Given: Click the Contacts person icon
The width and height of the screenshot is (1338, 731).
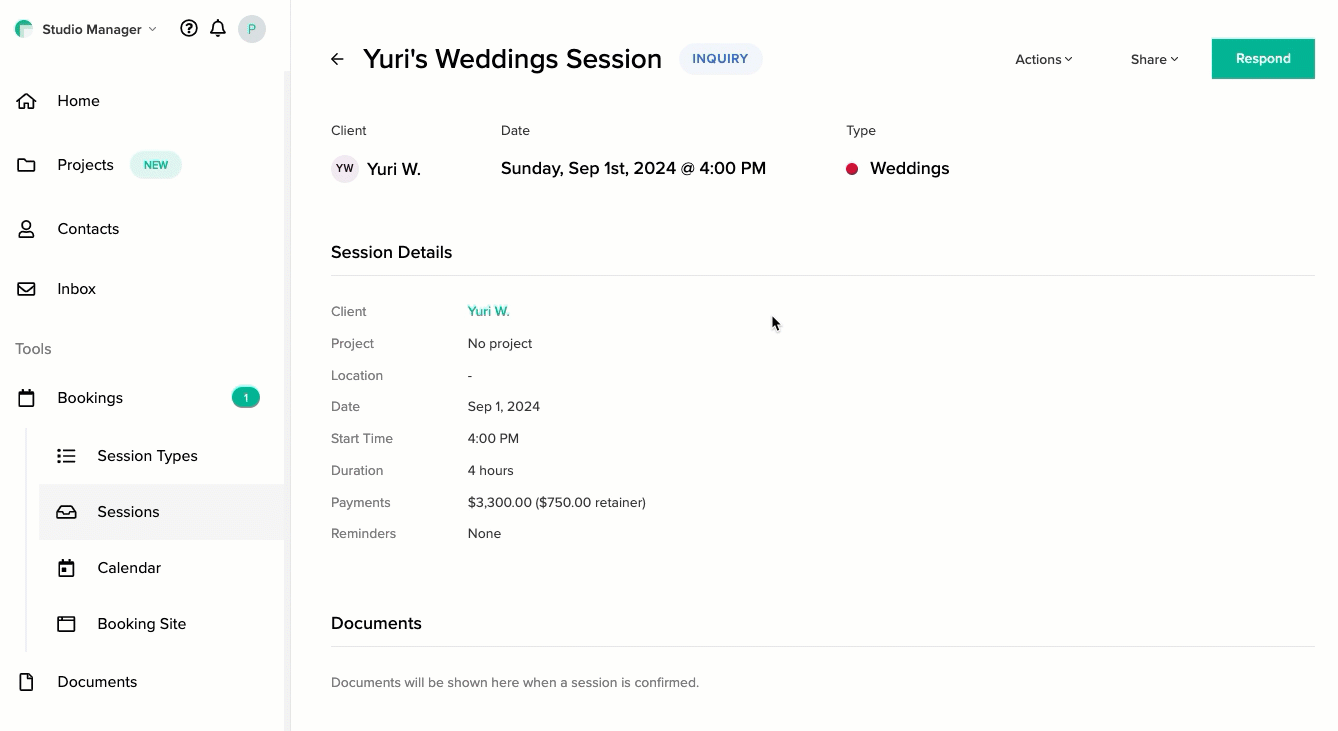Looking at the screenshot, I should (27, 229).
